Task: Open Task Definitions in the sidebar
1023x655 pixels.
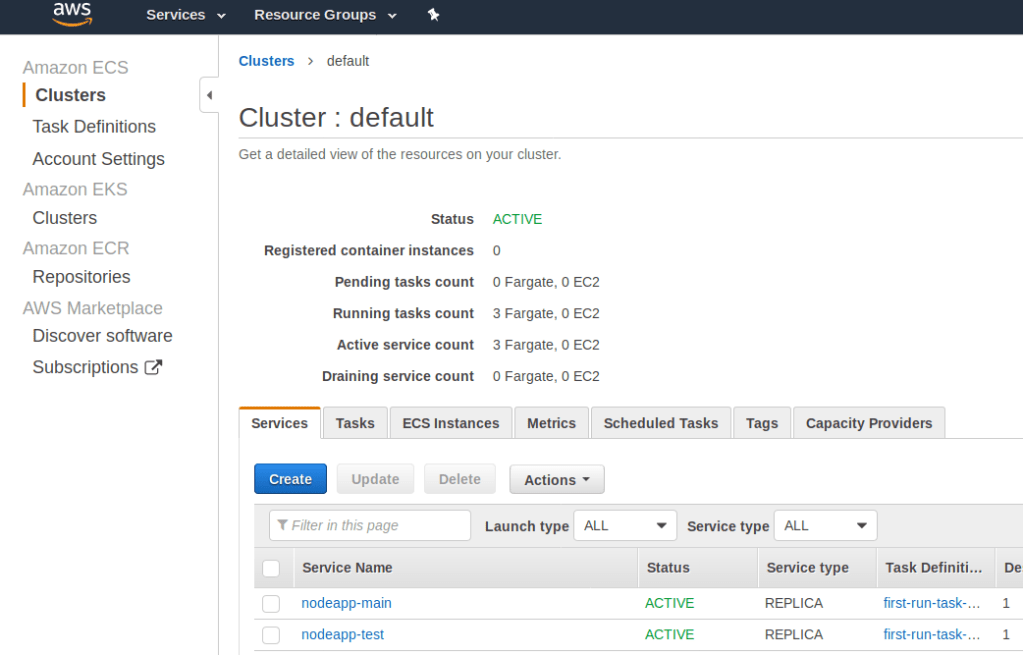Action: 94,127
